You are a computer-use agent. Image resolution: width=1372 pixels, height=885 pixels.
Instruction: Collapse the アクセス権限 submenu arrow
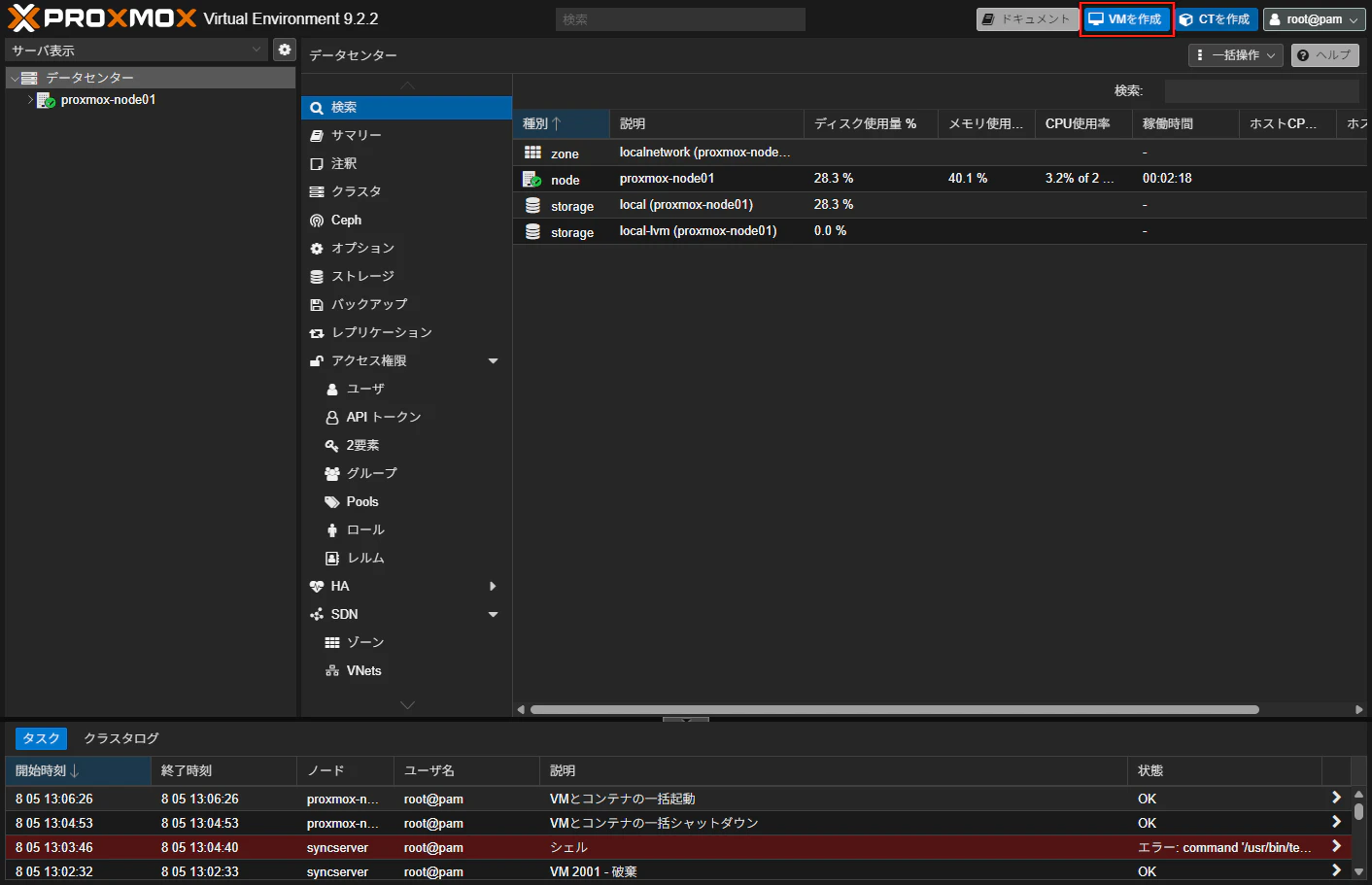click(x=493, y=361)
